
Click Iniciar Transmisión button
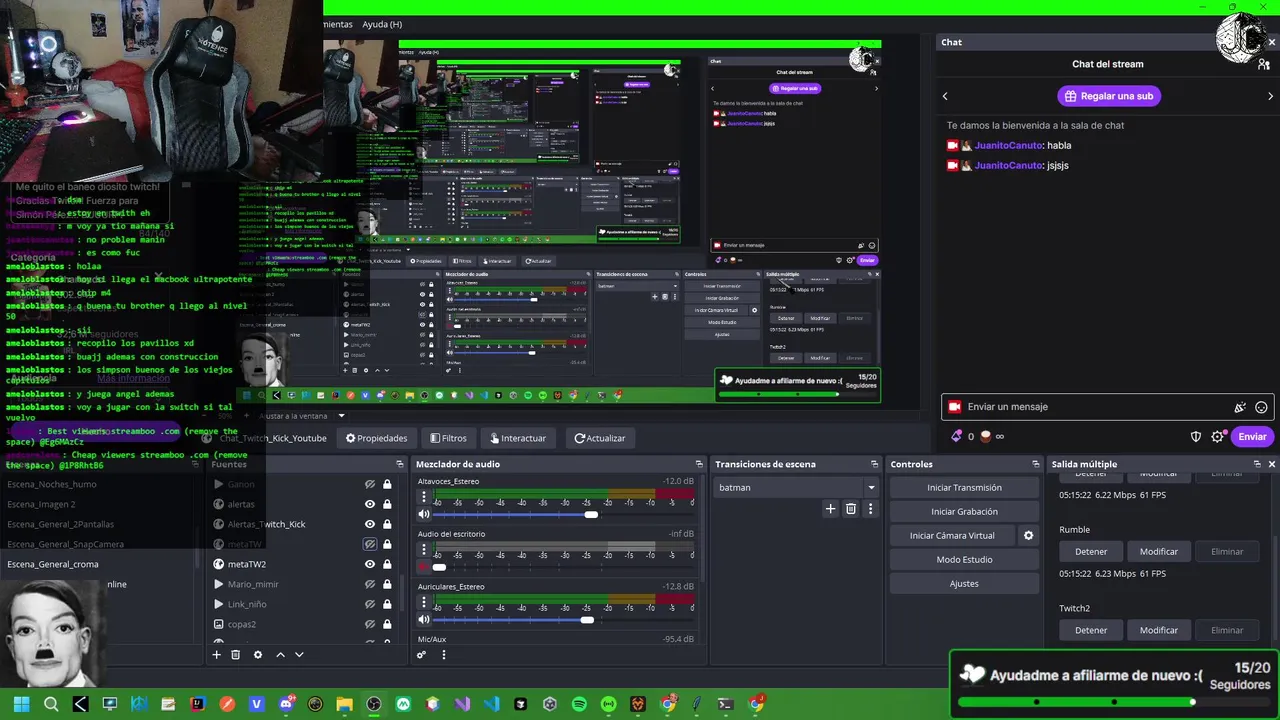pos(964,488)
